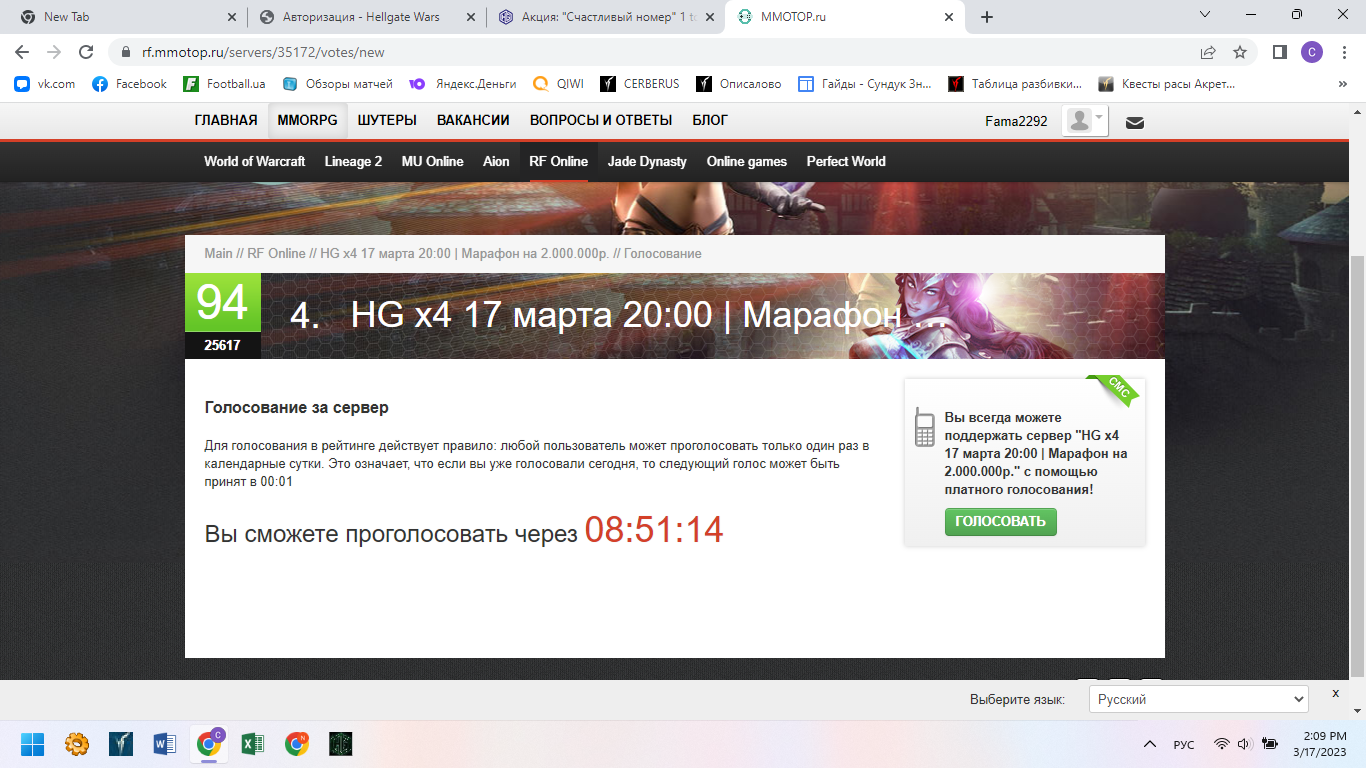This screenshot has height=768, width=1366.
Task: Open Microsoft Excel from taskbar
Action: (253, 743)
